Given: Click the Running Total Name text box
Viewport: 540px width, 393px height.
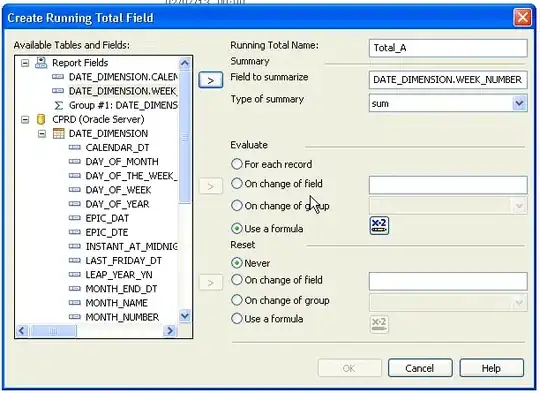Looking at the screenshot, I should pos(448,48).
